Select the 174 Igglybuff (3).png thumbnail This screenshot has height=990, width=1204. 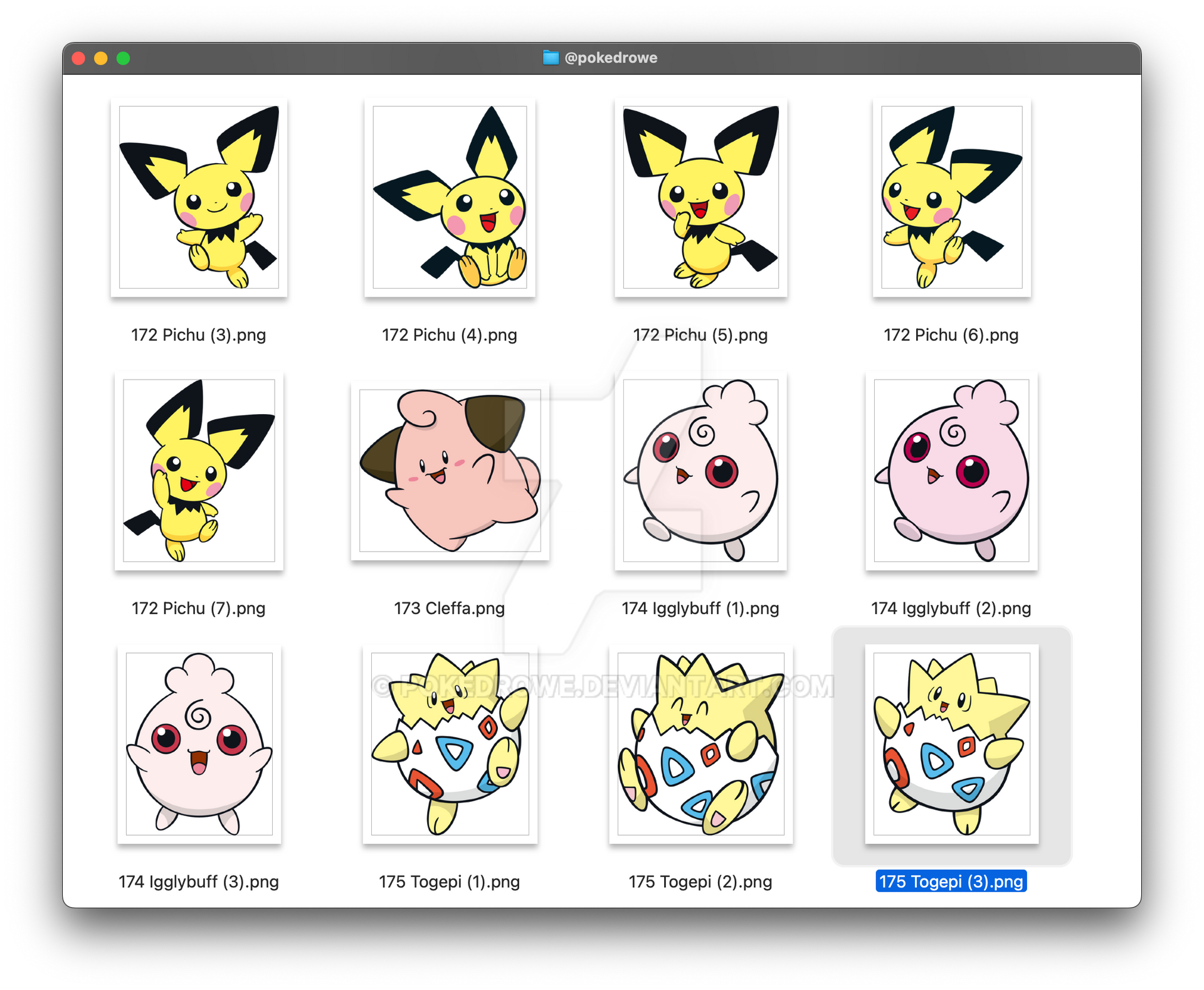(199, 744)
